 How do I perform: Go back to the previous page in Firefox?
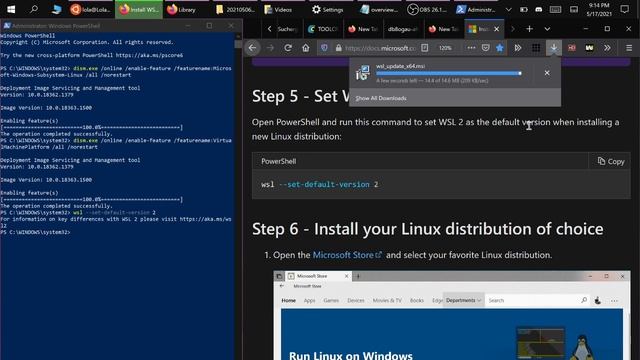253,48
